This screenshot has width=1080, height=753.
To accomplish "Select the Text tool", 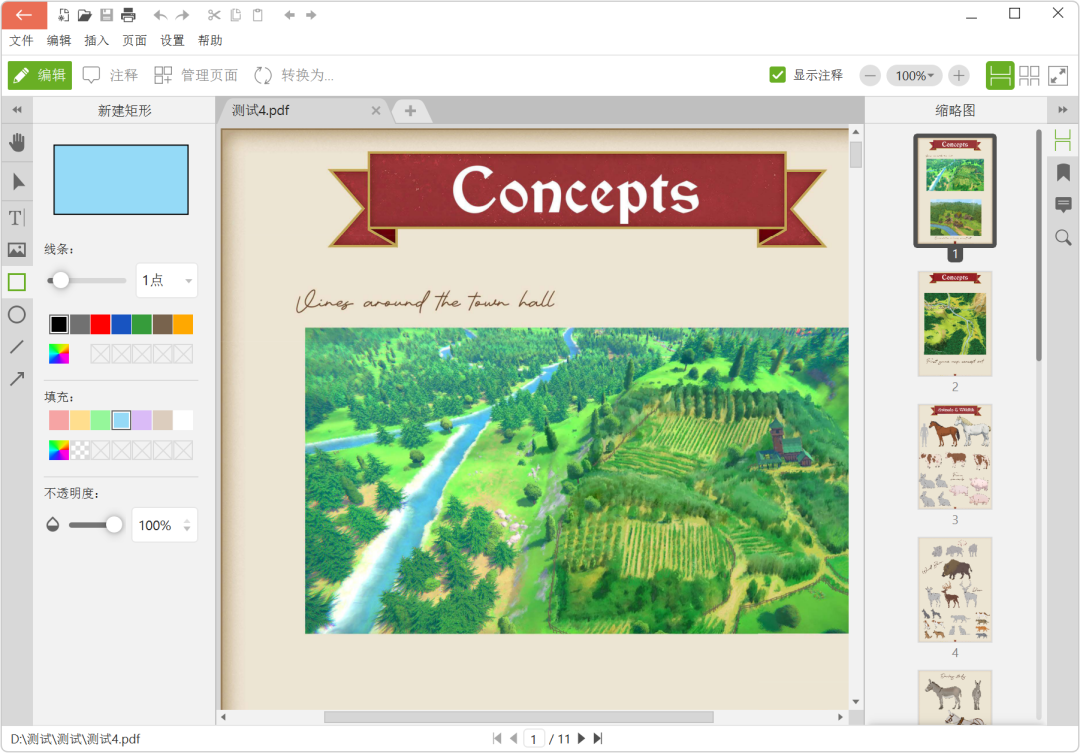I will [17, 218].
